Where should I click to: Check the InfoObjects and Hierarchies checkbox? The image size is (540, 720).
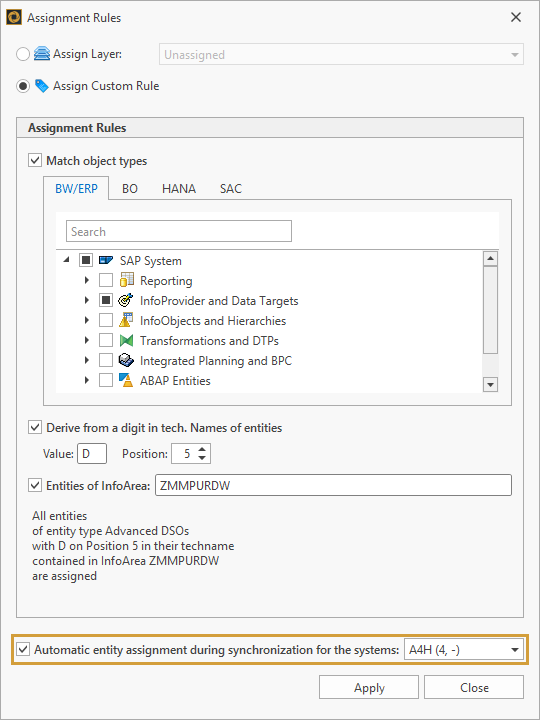click(x=106, y=321)
